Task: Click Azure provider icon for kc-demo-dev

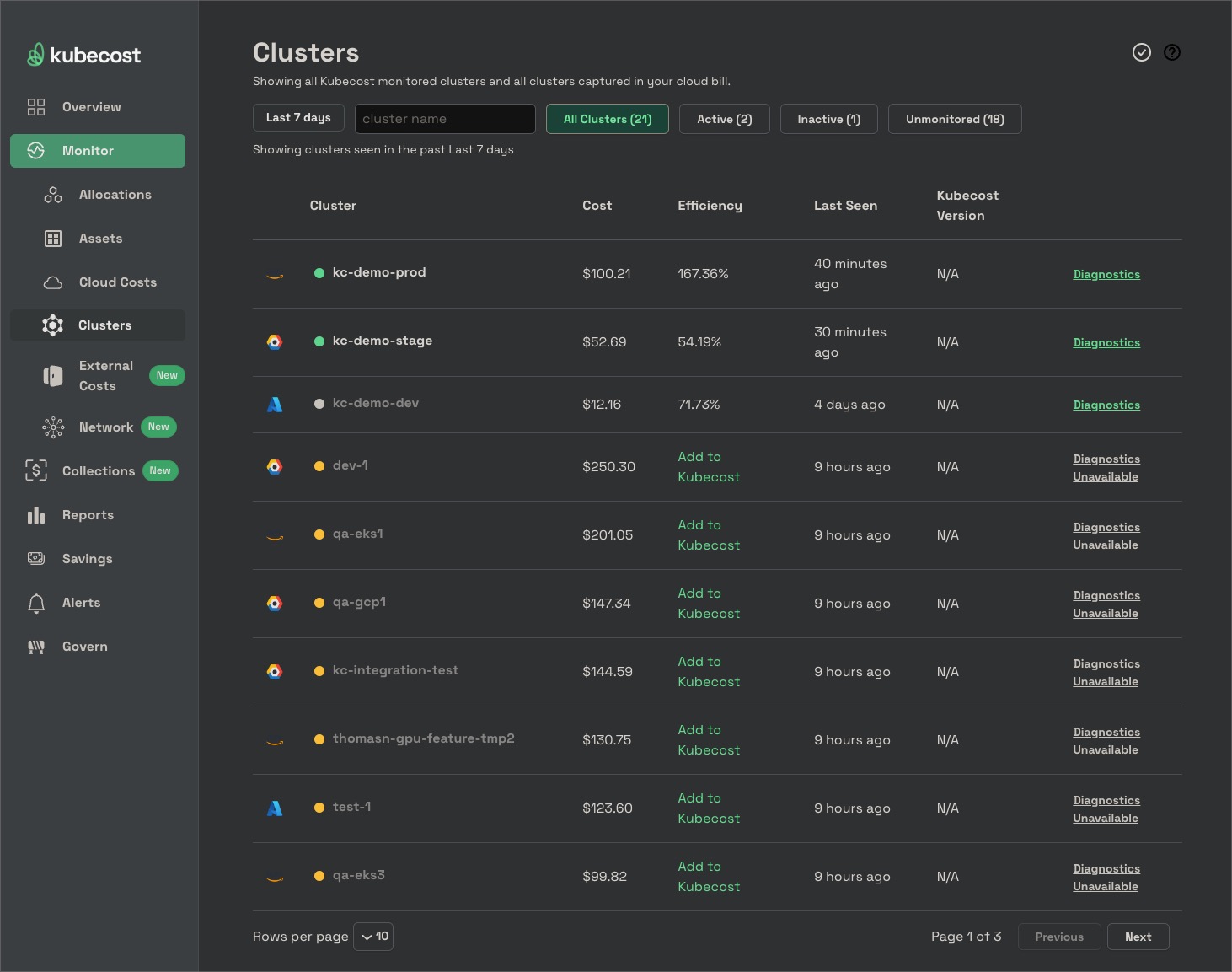Action: click(x=275, y=405)
